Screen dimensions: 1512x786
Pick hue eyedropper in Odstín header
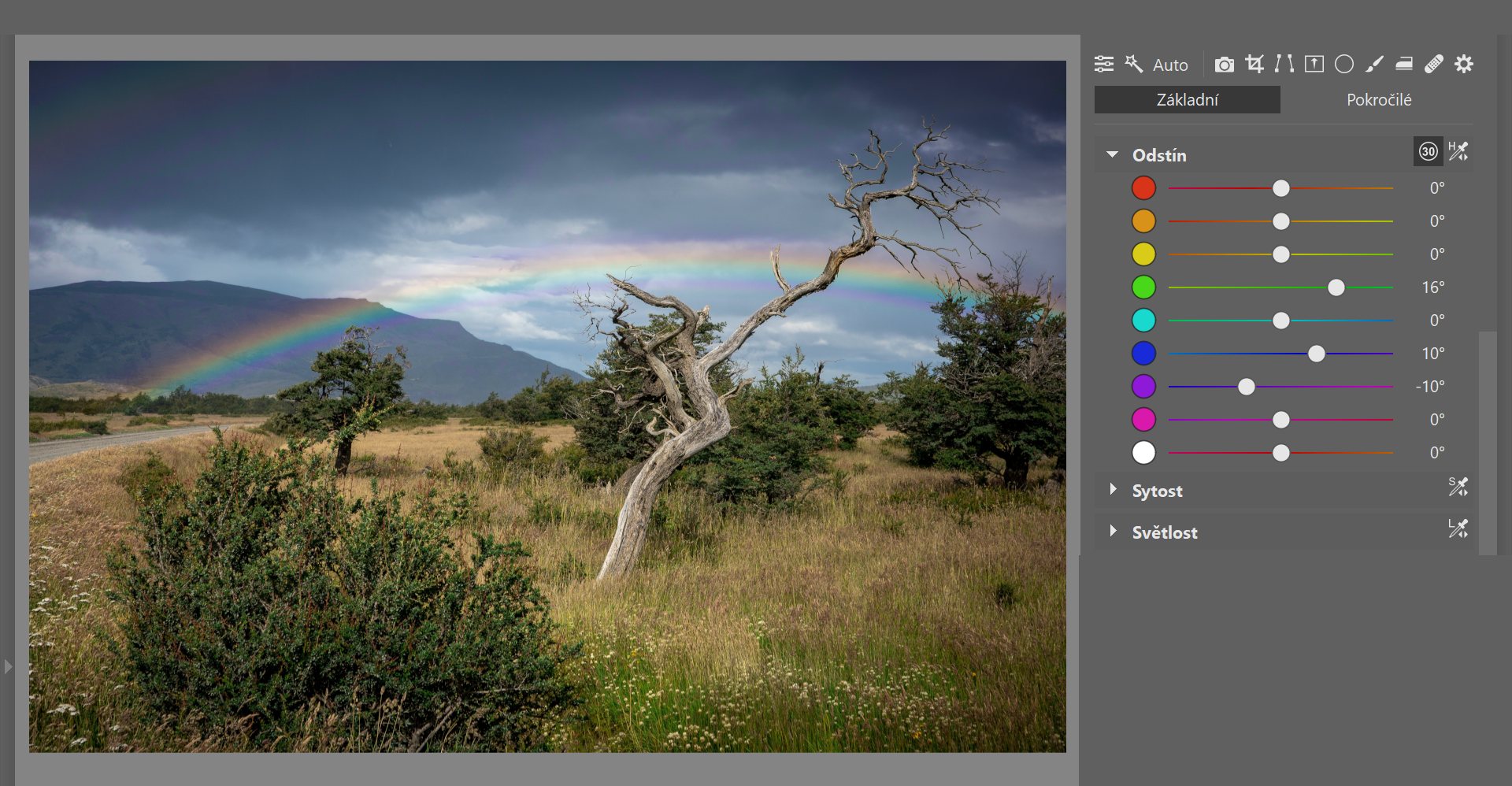pos(1458,151)
